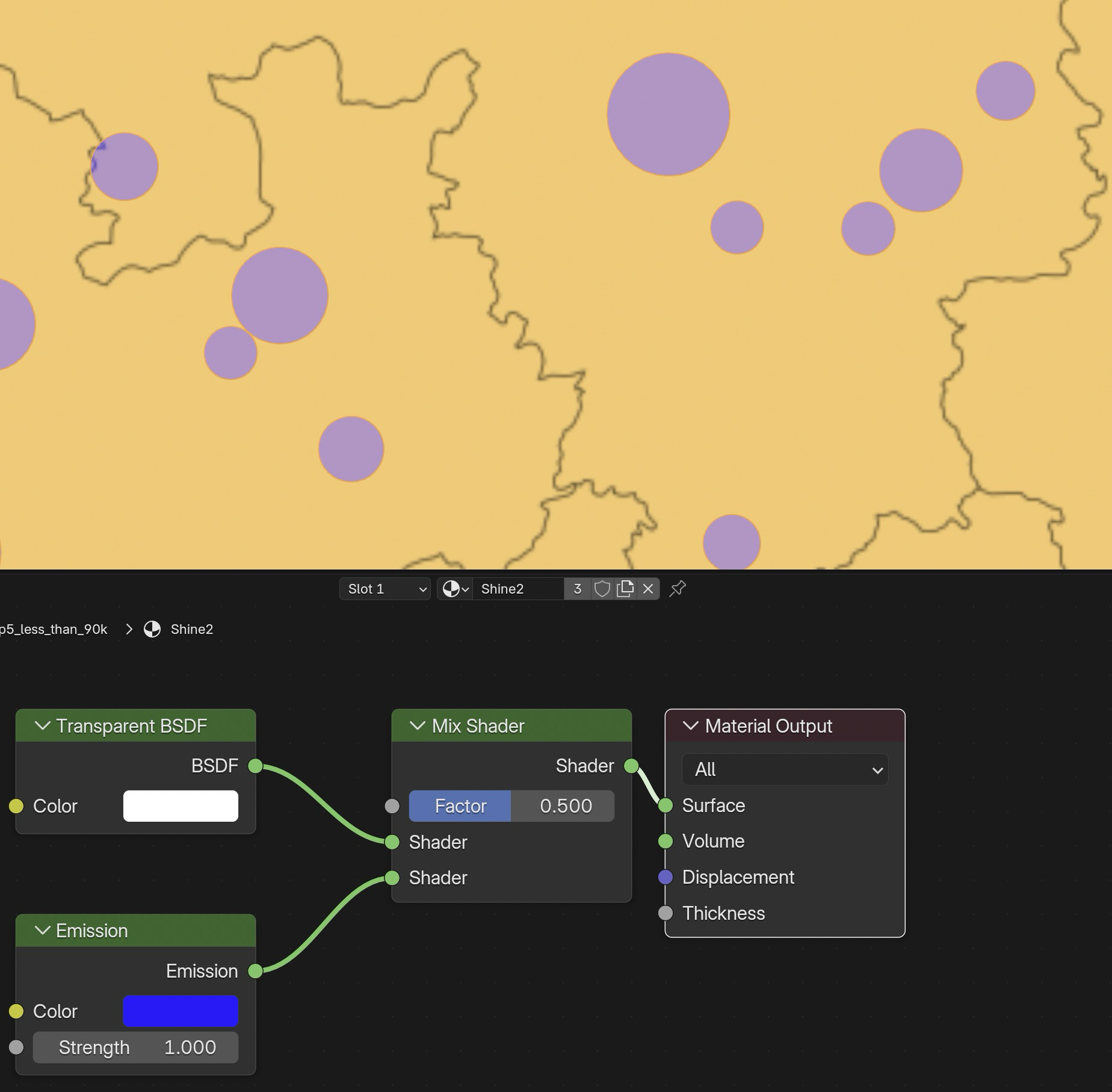This screenshot has height=1092, width=1112.
Task: Open the white Color swatch on Transparent BSDF
Action: (x=180, y=805)
